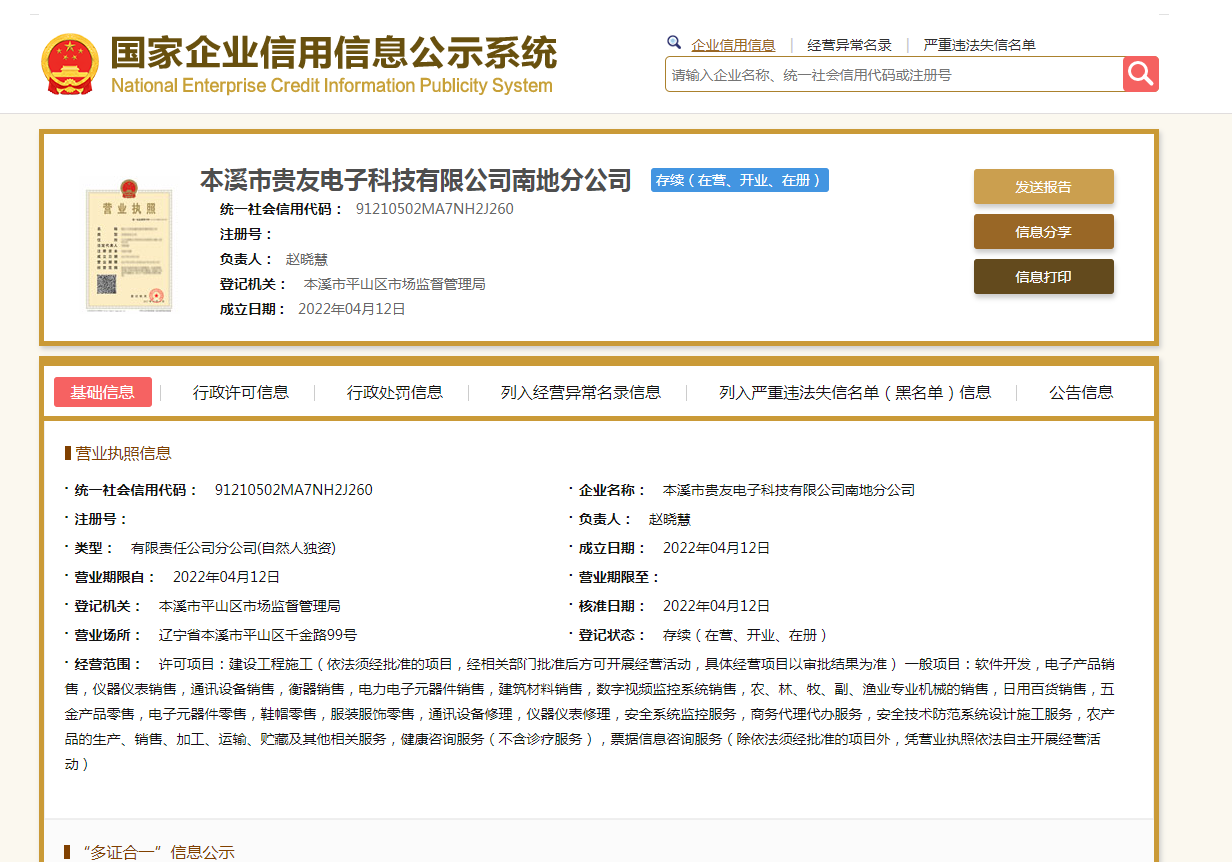Click the national emblem logo in header
Viewport: 1232px width, 862px height.
click(x=70, y=64)
